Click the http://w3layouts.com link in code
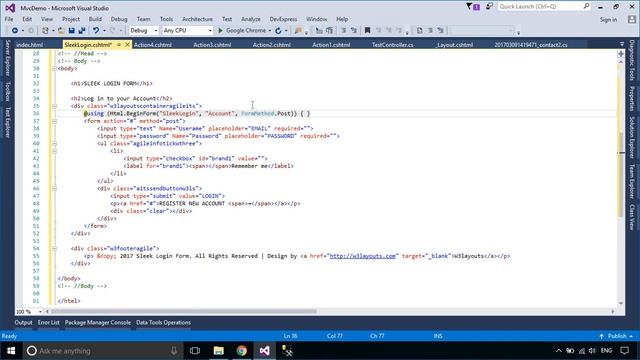The image size is (640, 360). pyautogui.click(x=362, y=256)
